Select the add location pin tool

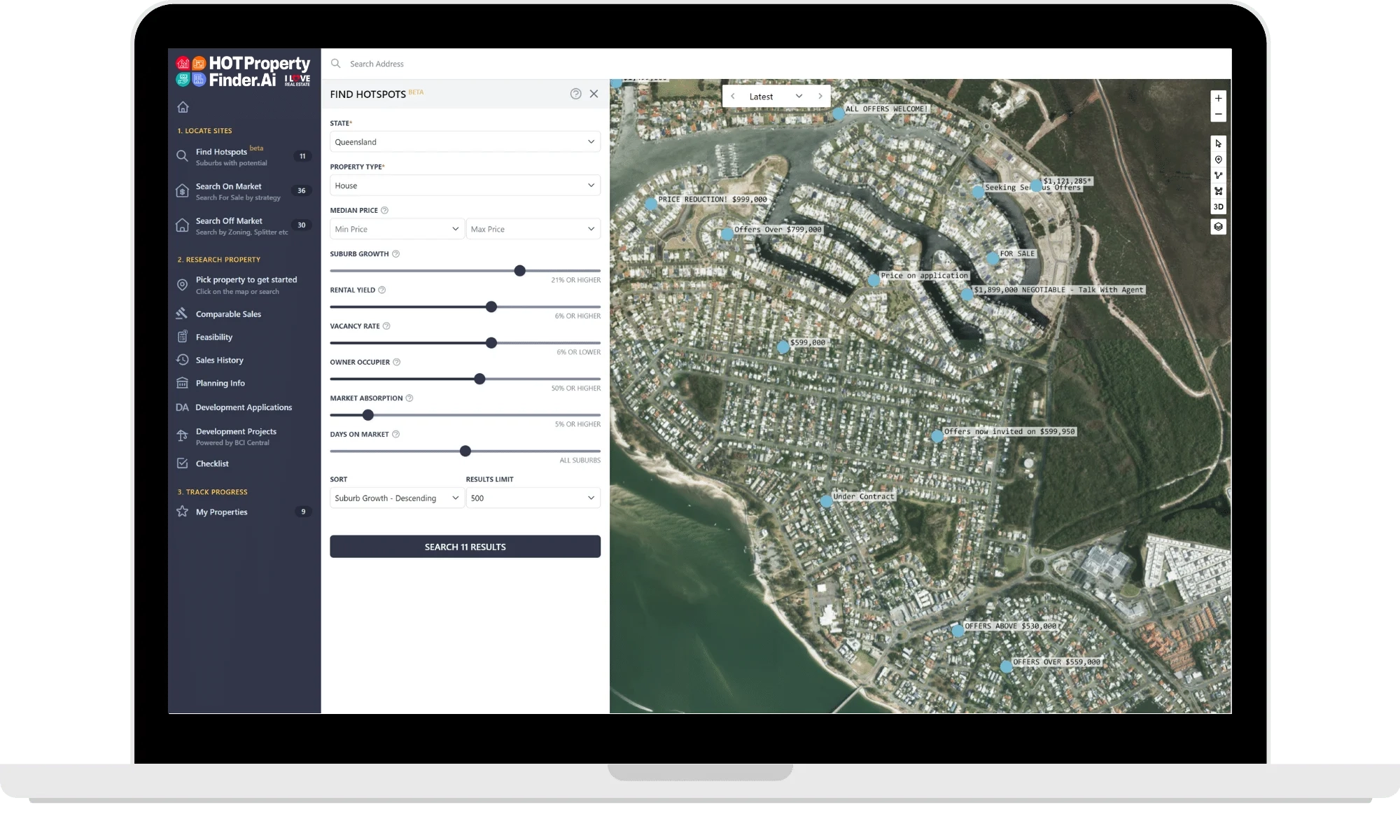tap(1218, 160)
